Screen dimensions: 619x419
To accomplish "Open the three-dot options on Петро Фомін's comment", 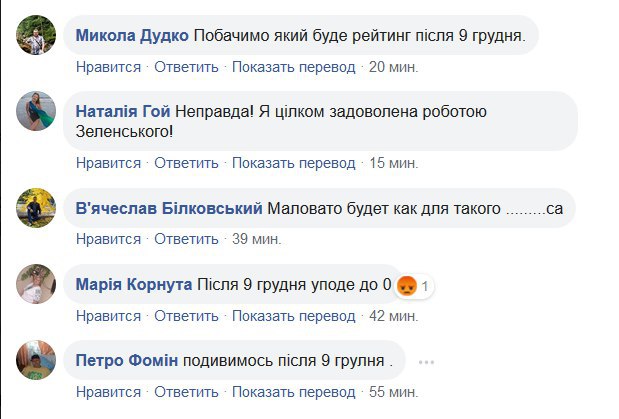I will point(427,361).
